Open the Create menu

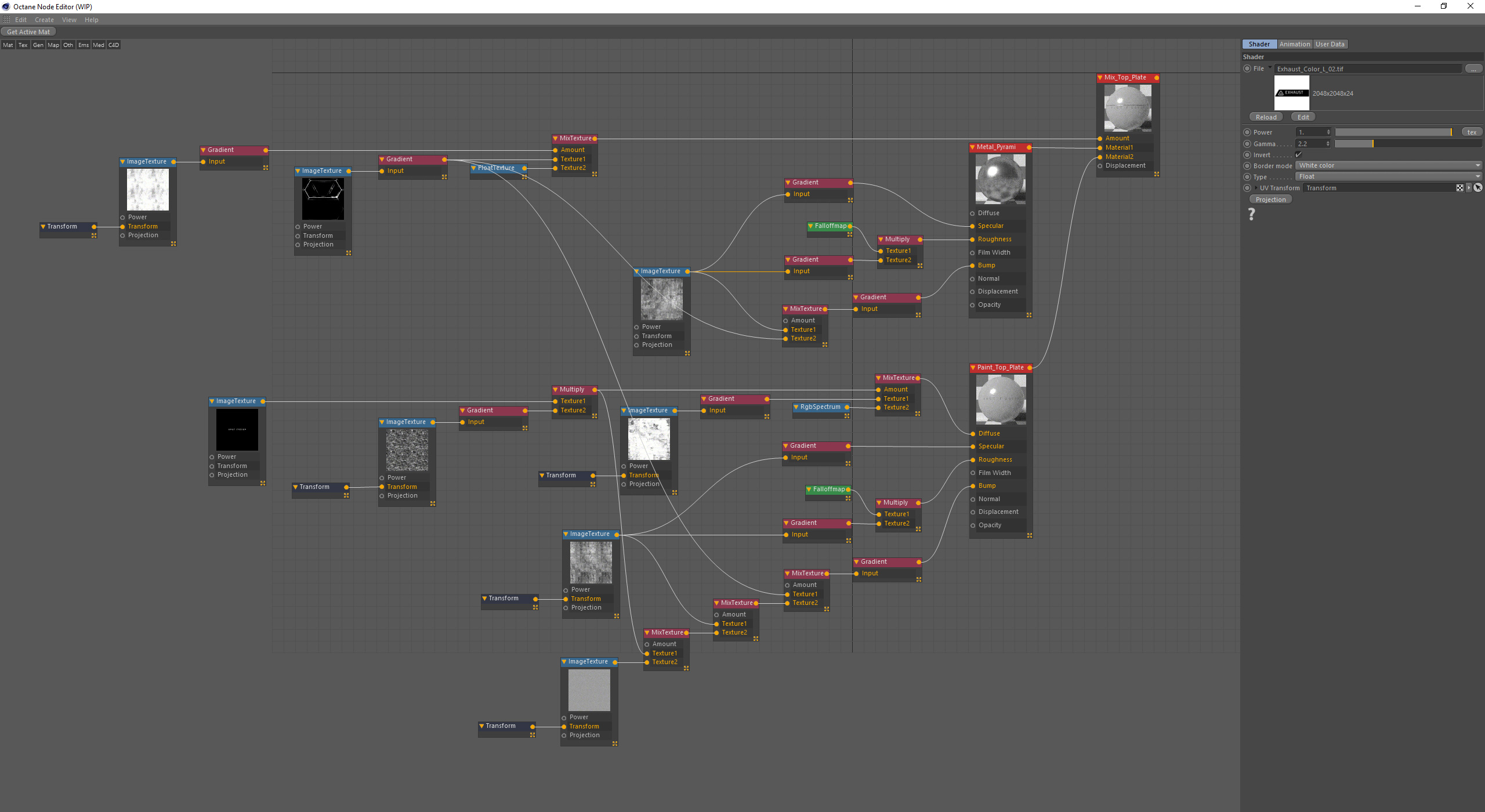click(44, 20)
